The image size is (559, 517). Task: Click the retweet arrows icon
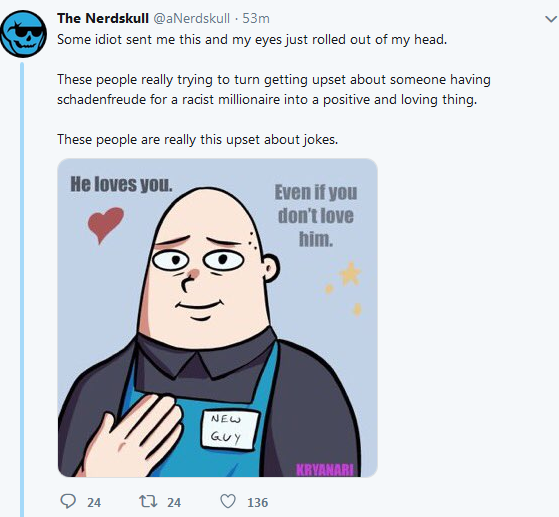pos(148,501)
